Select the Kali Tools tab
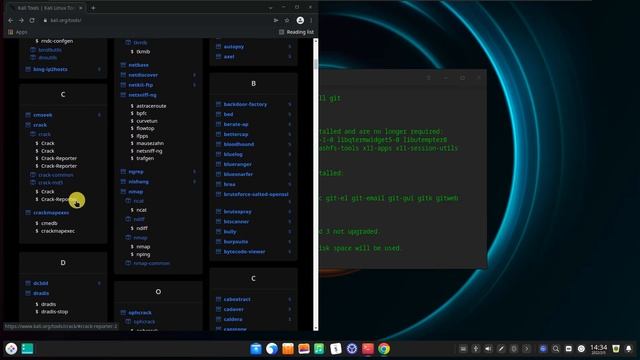The width and height of the screenshot is (640, 360). click(46, 8)
